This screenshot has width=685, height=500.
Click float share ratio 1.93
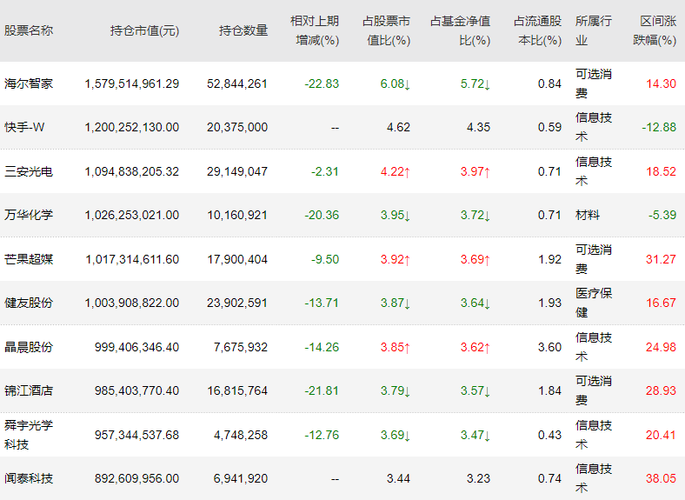550,303
